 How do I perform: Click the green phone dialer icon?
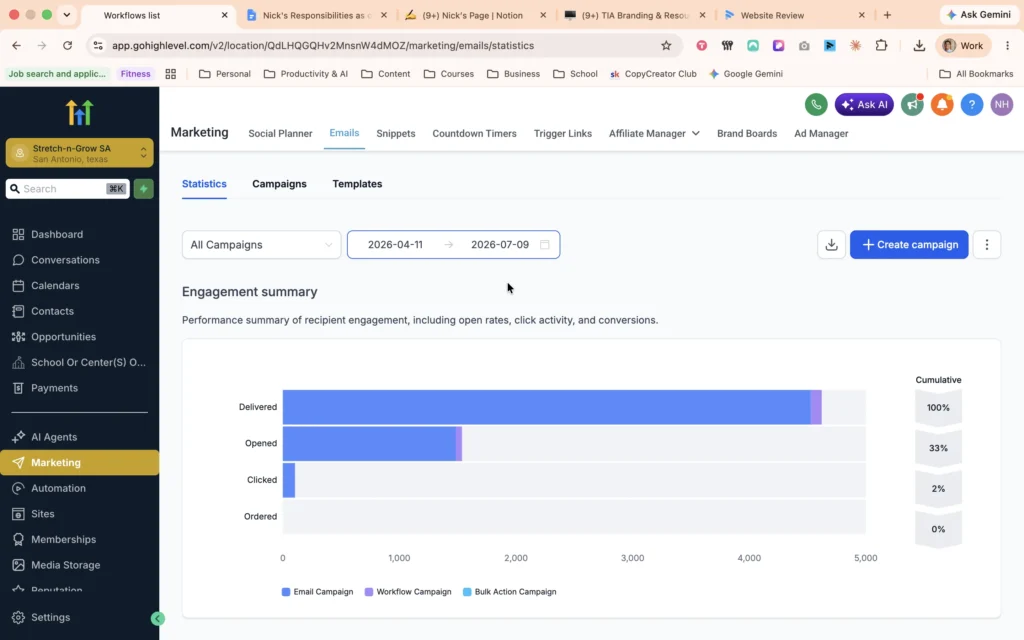(x=816, y=104)
